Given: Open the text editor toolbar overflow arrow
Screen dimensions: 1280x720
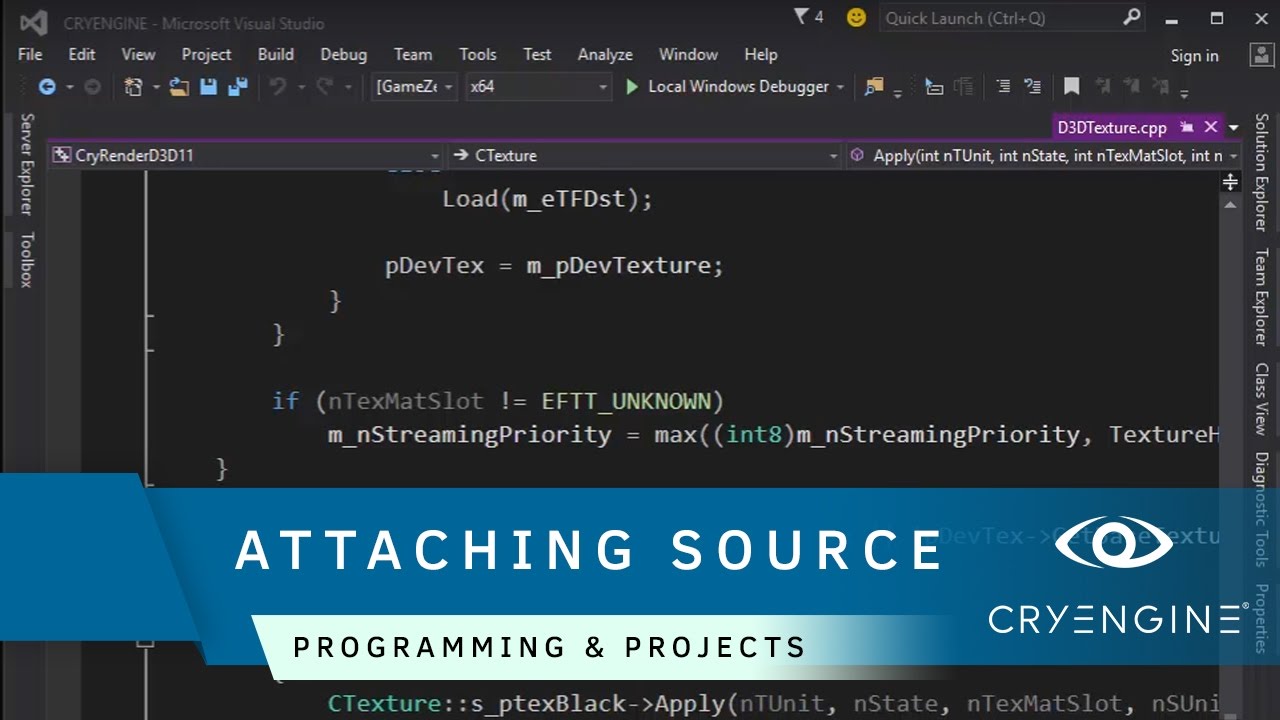Looking at the screenshot, I should [x=1184, y=92].
